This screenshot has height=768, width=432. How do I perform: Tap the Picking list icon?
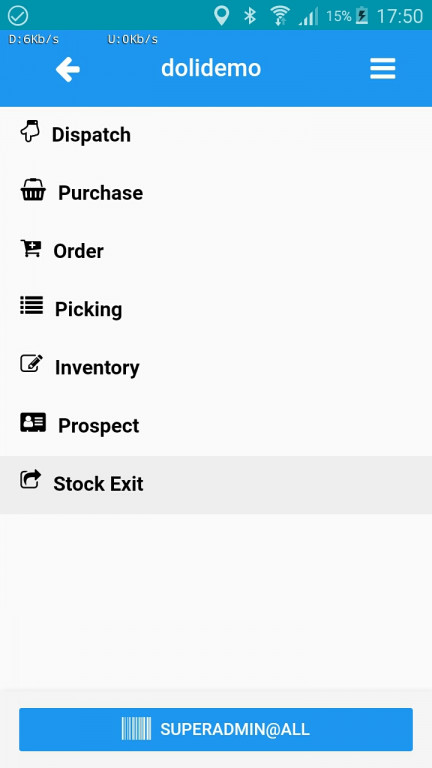31,305
